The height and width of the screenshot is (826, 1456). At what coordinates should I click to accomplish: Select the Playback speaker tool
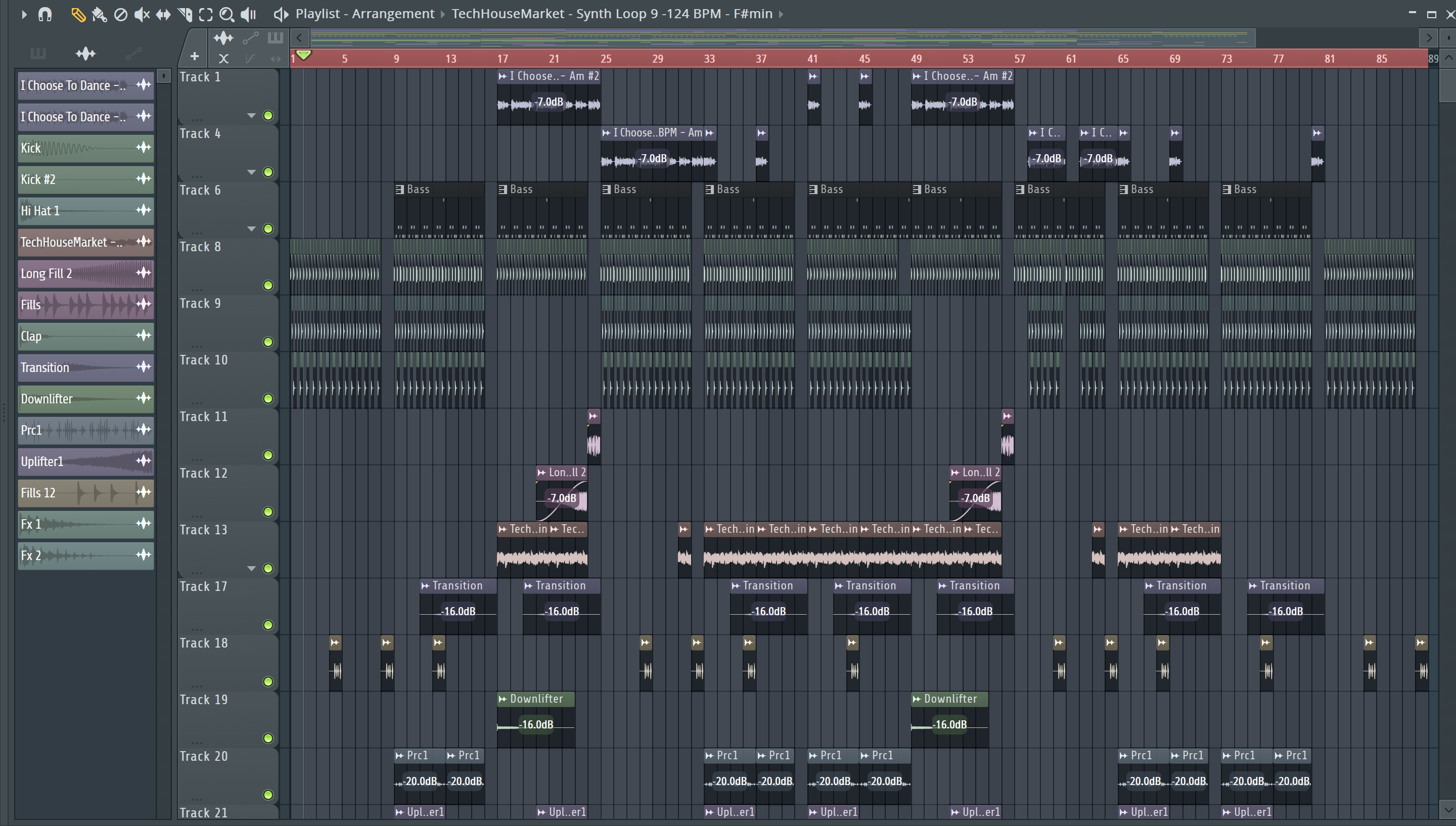[x=248, y=14]
